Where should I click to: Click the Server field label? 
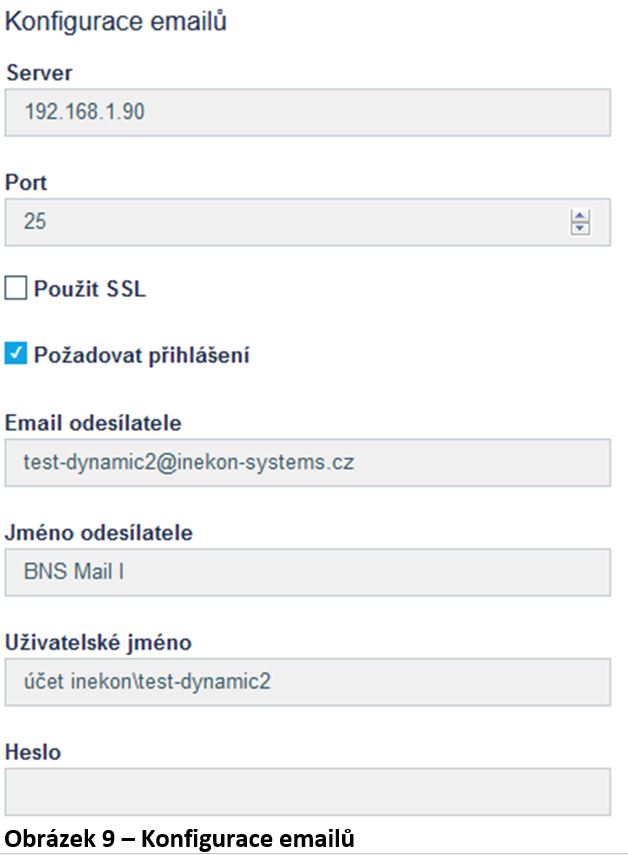point(39,73)
